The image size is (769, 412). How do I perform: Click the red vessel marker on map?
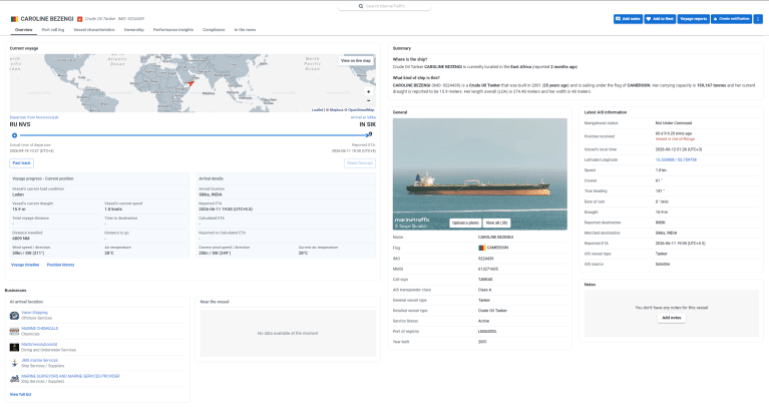pyautogui.click(x=191, y=83)
